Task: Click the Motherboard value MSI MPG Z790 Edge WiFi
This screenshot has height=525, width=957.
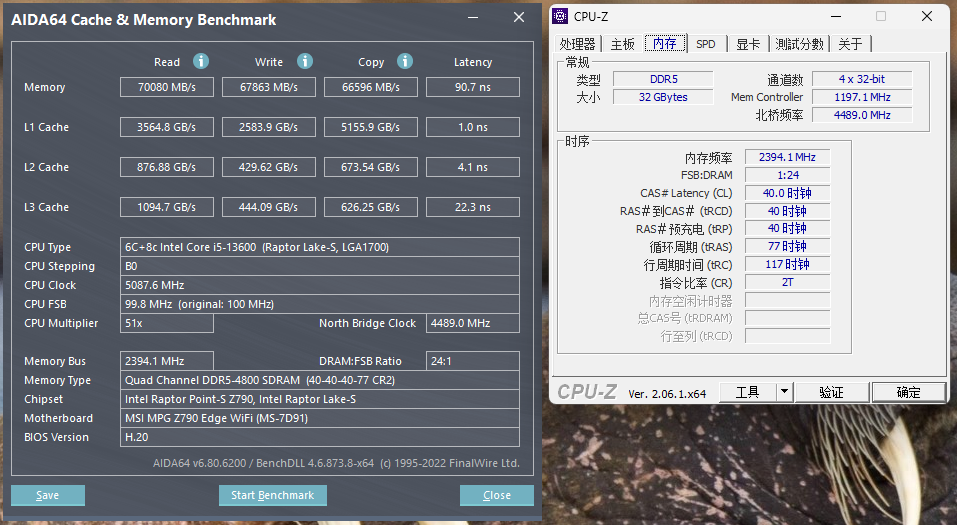Action: pos(320,418)
